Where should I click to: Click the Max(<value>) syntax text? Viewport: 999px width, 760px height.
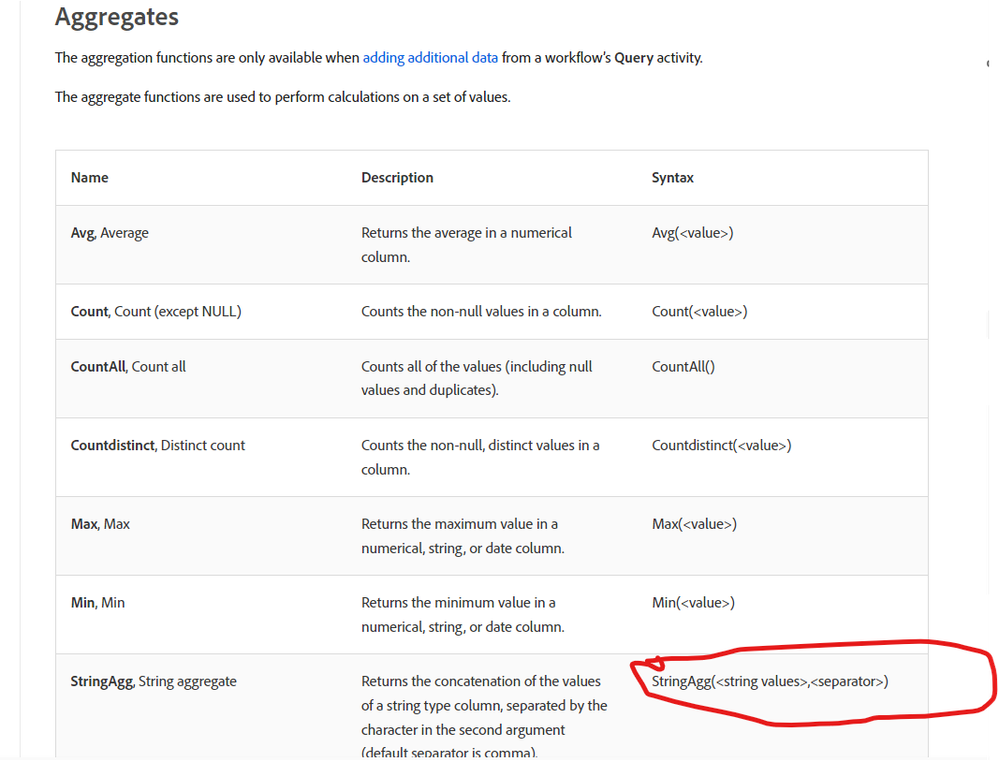pos(694,524)
